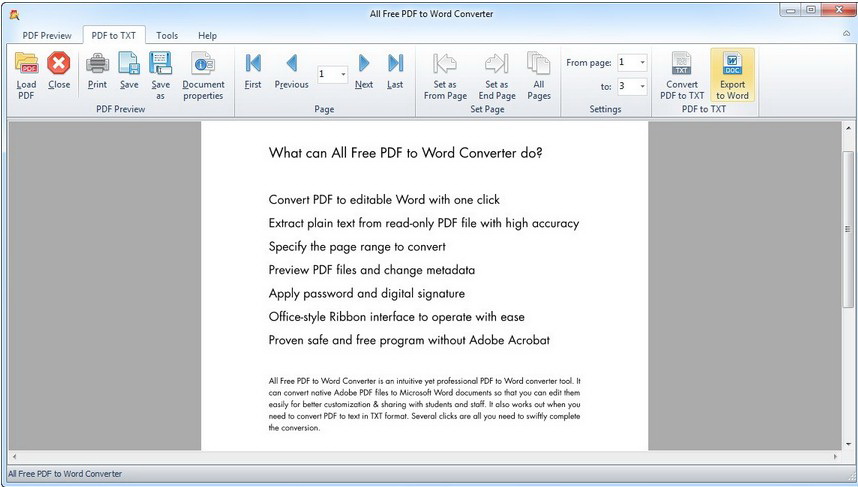Click Export to Word
This screenshot has height=487, width=858.
(x=732, y=76)
